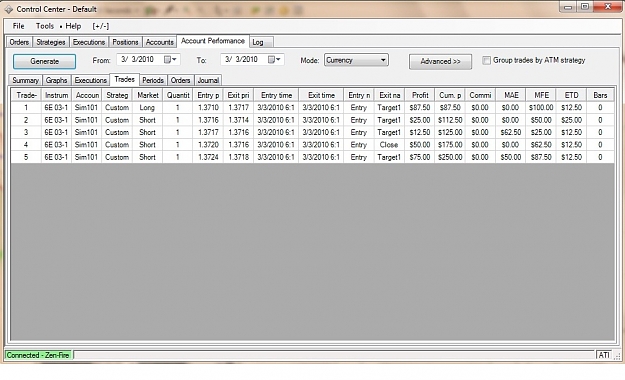Click entry price 1.3724 in trade 5
This screenshot has height=380, width=625.
pyautogui.click(x=208, y=157)
